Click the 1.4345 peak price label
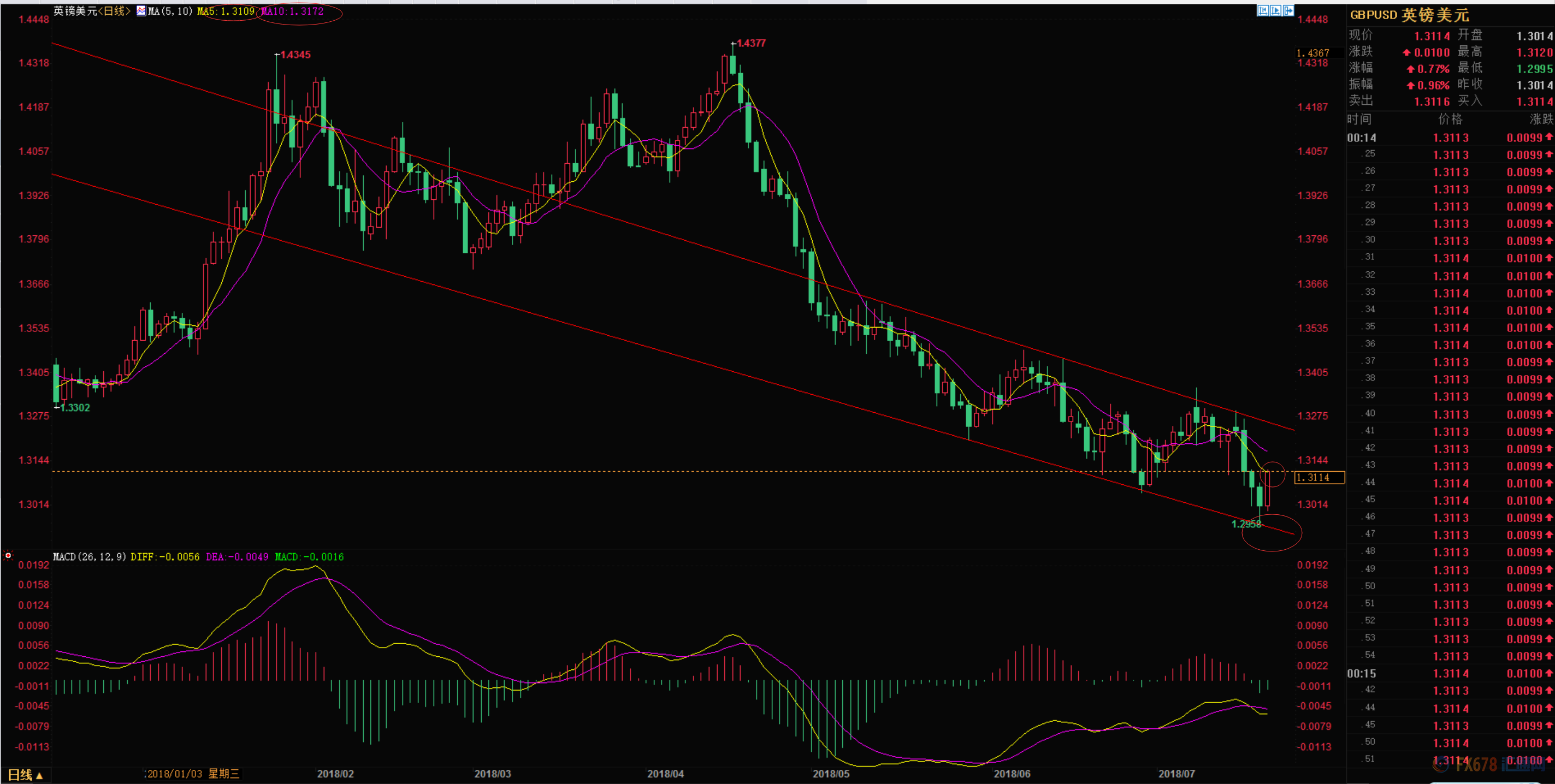This screenshot has width=1555, height=784. [x=296, y=55]
